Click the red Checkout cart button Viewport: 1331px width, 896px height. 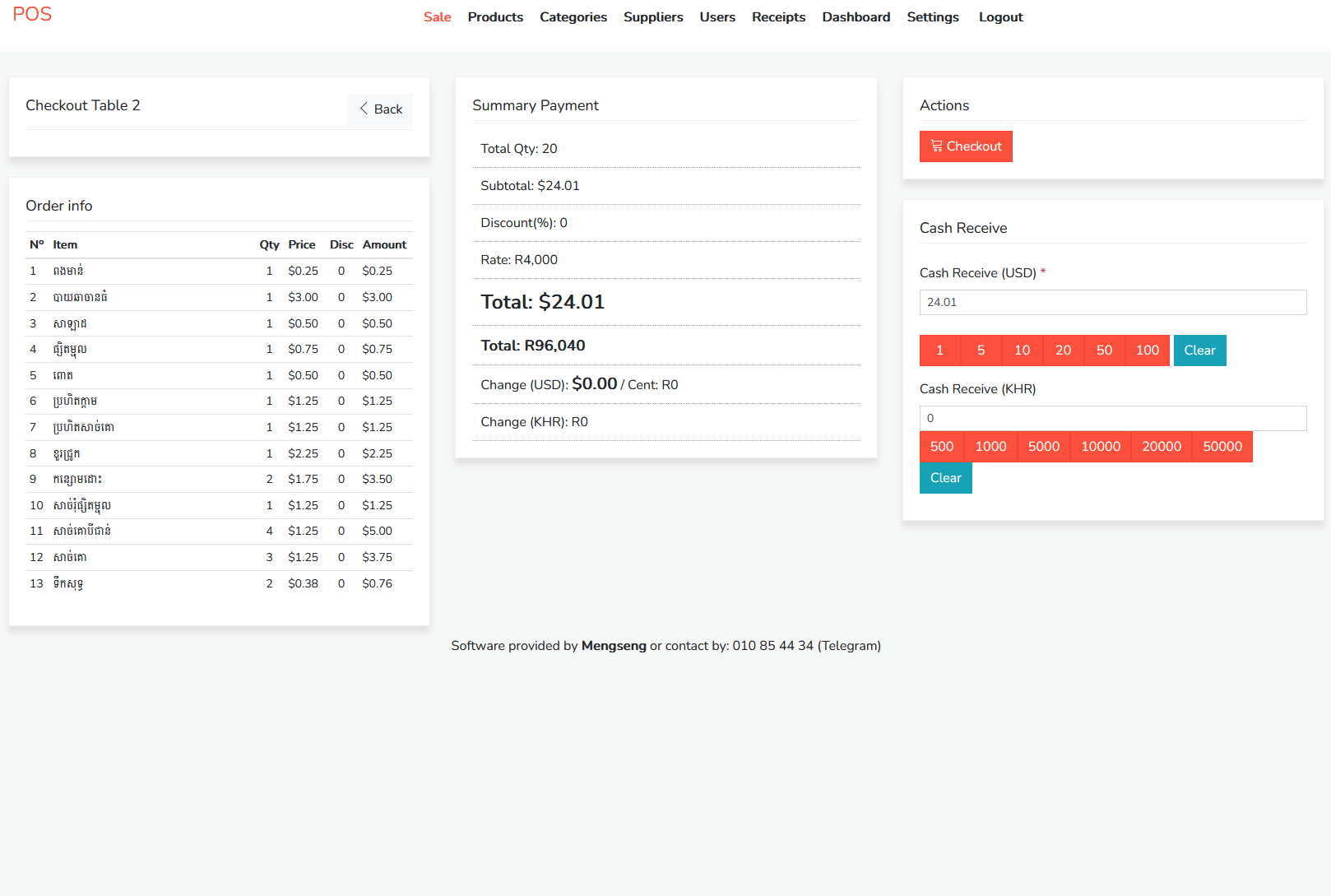pyautogui.click(x=966, y=146)
